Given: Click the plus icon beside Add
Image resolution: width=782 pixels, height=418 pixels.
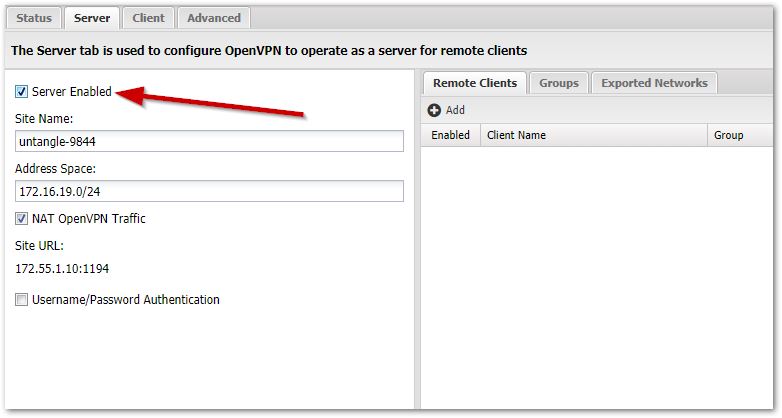Looking at the screenshot, I should (x=434, y=110).
